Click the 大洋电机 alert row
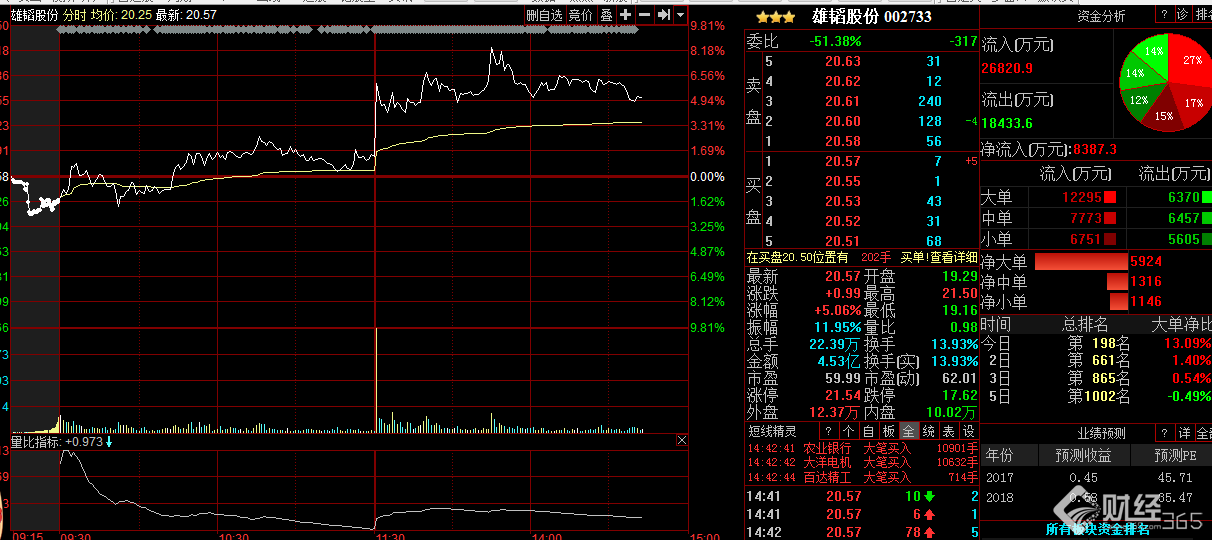Screen dimensions: 1212x540 click(861, 462)
